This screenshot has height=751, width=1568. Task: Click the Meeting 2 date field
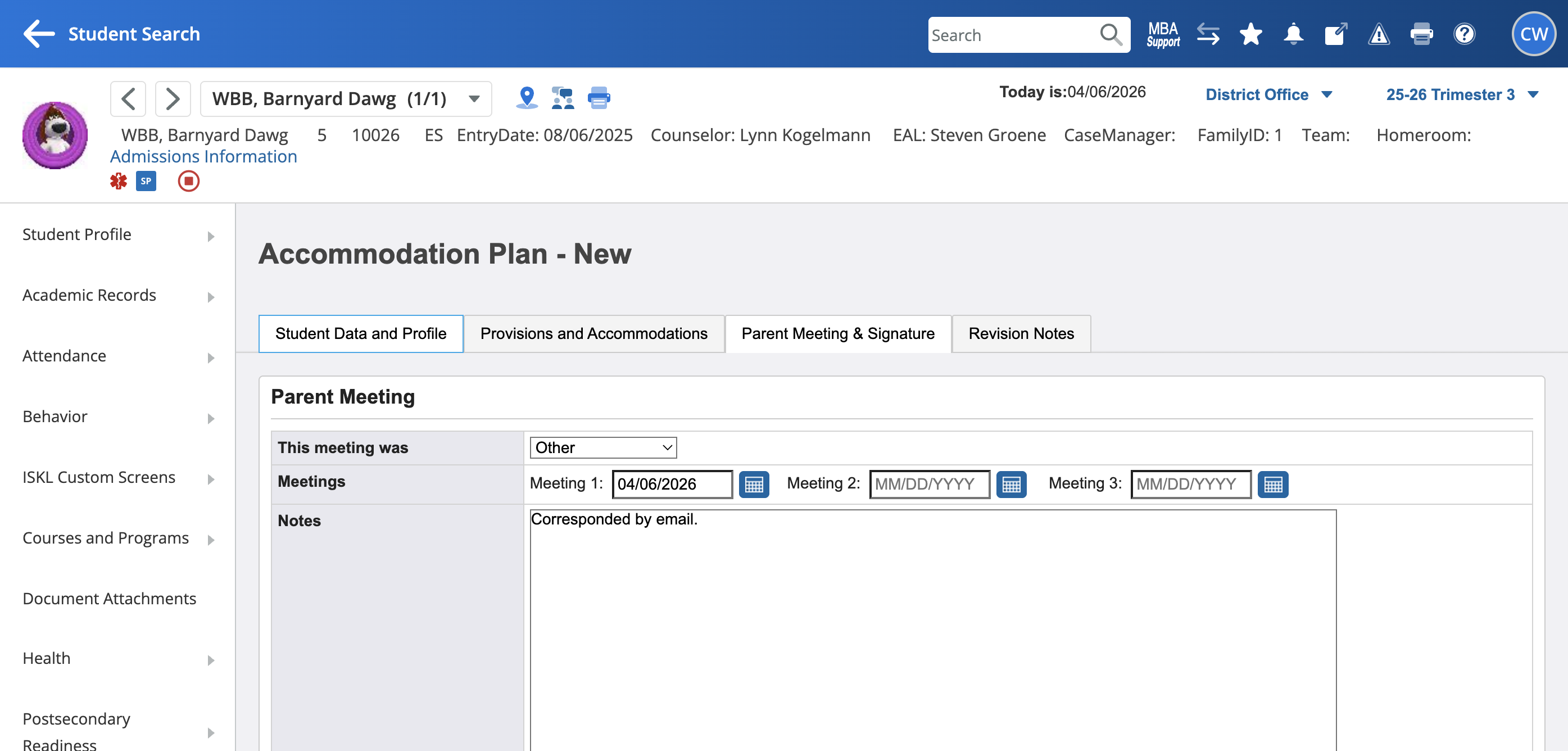(x=929, y=485)
